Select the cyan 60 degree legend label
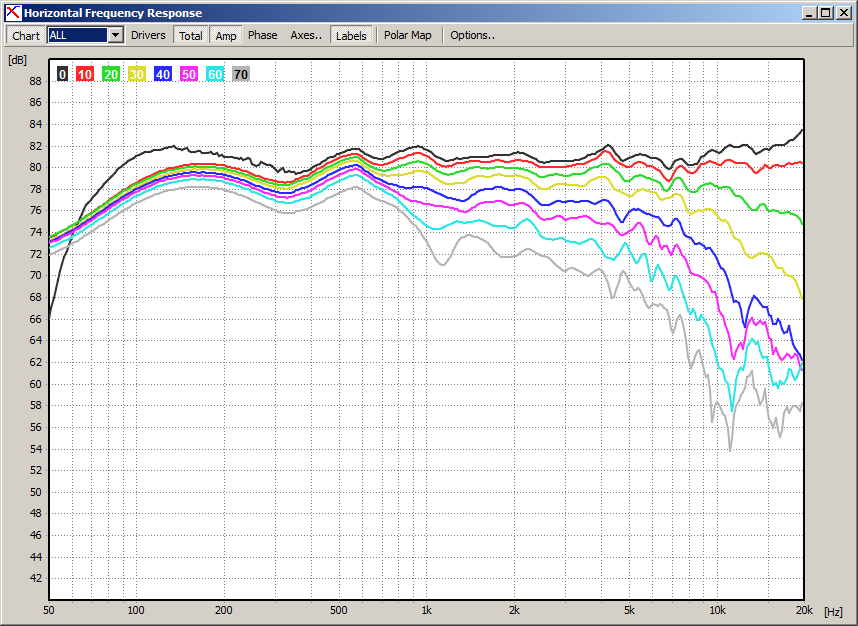The height and width of the screenshot is (626, 858). [x=215, y=74]
